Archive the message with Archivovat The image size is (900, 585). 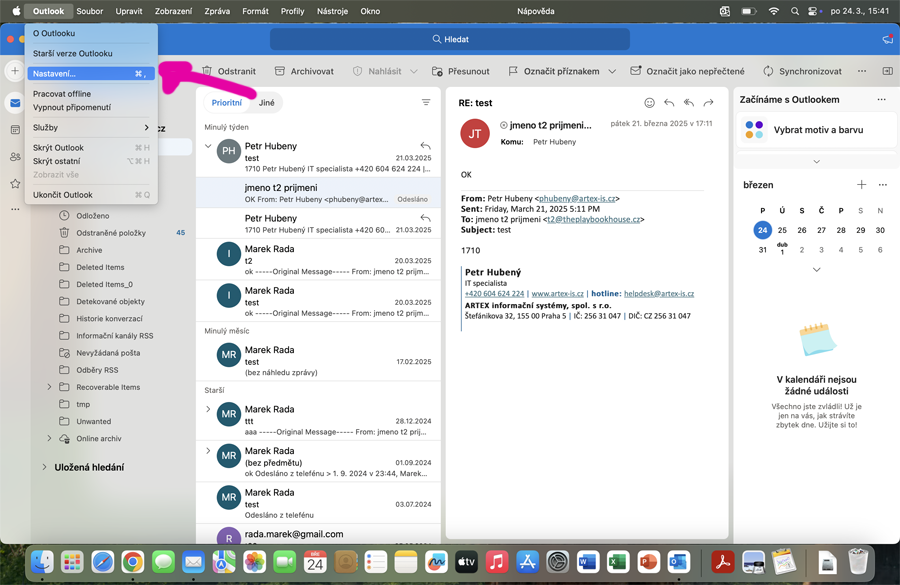tap(304, 71)
